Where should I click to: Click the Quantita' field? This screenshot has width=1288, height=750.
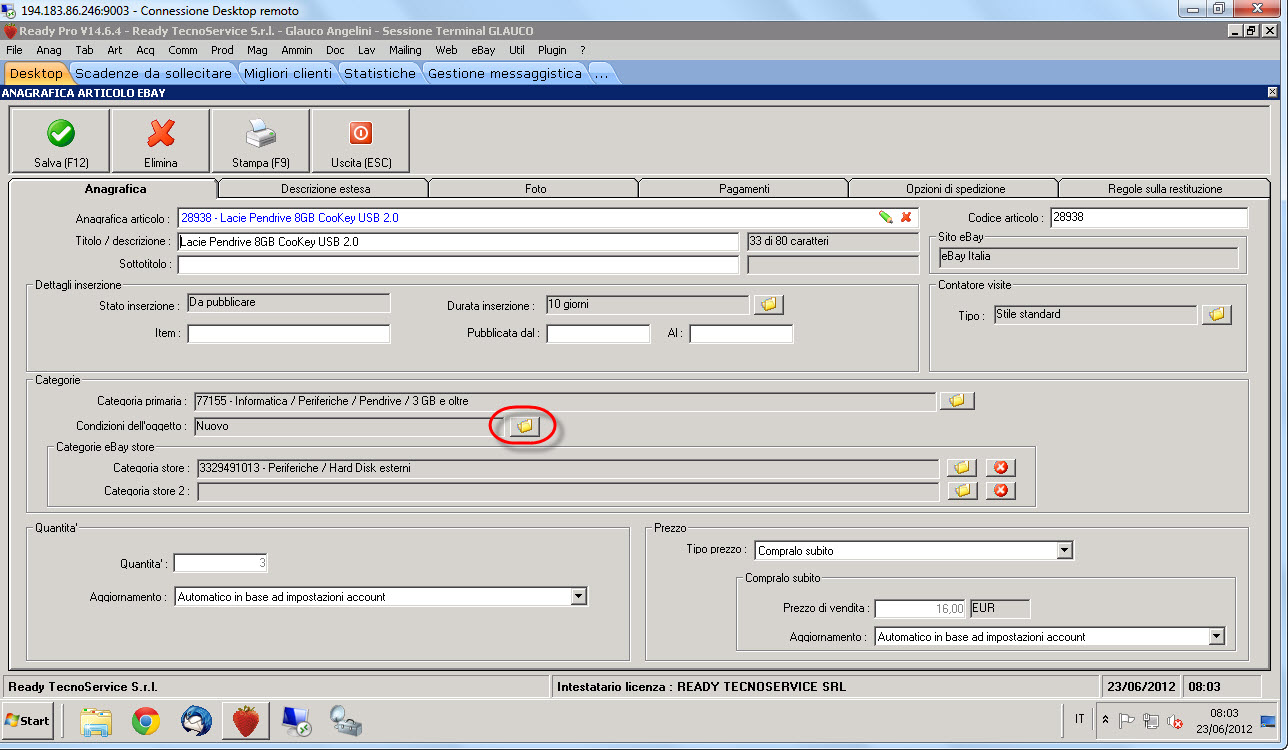point(221,563)
